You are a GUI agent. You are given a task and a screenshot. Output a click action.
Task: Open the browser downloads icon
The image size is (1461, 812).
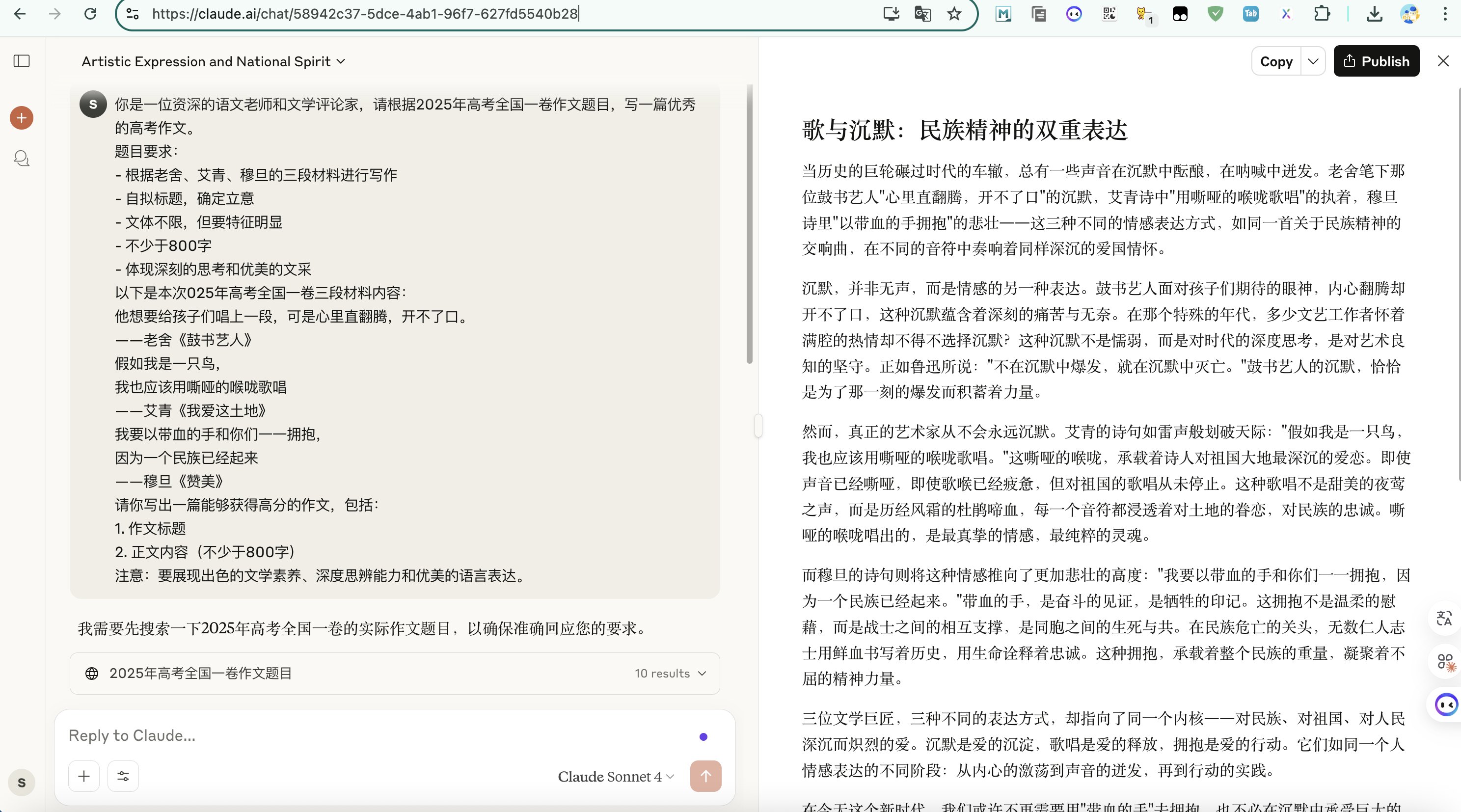click(1374, 14)
